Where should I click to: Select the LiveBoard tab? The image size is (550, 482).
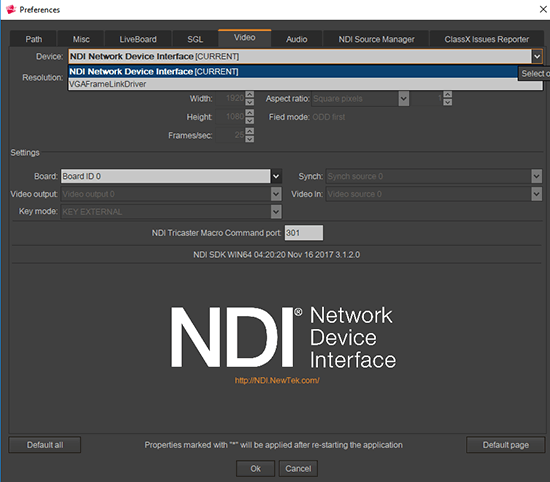pyautogui.click(x=138, y=39)
